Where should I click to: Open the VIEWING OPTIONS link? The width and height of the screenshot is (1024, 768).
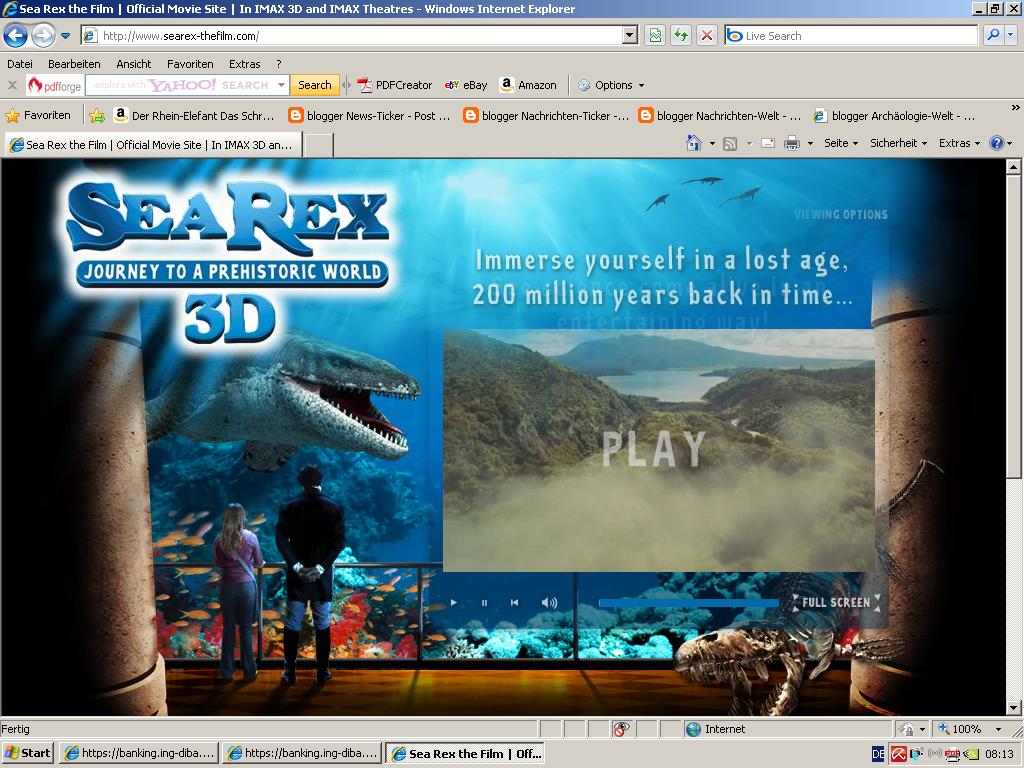click(x=840, y=213)
